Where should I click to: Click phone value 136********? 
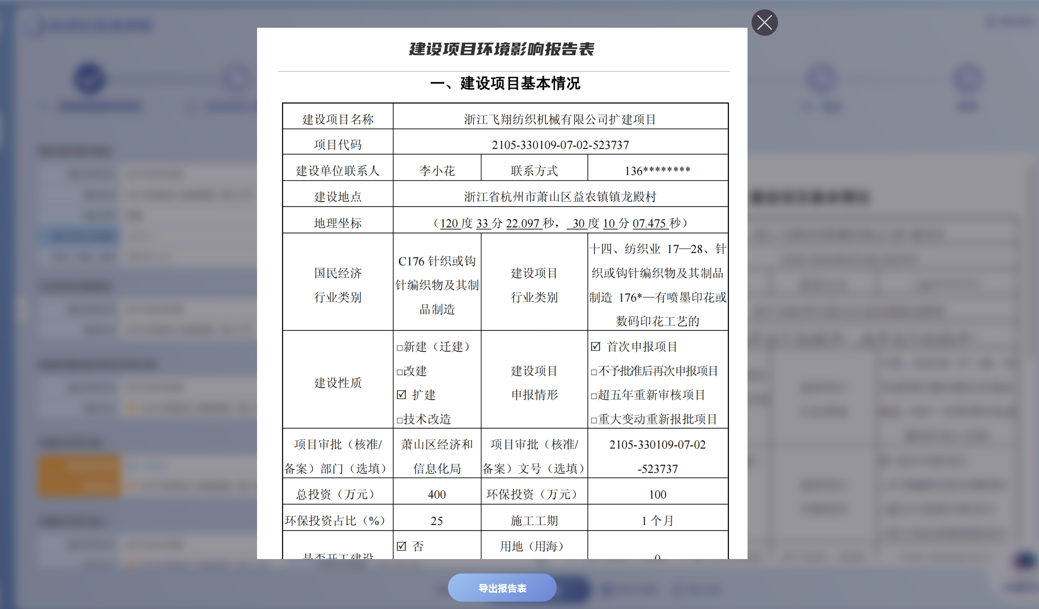coord(657,171)
